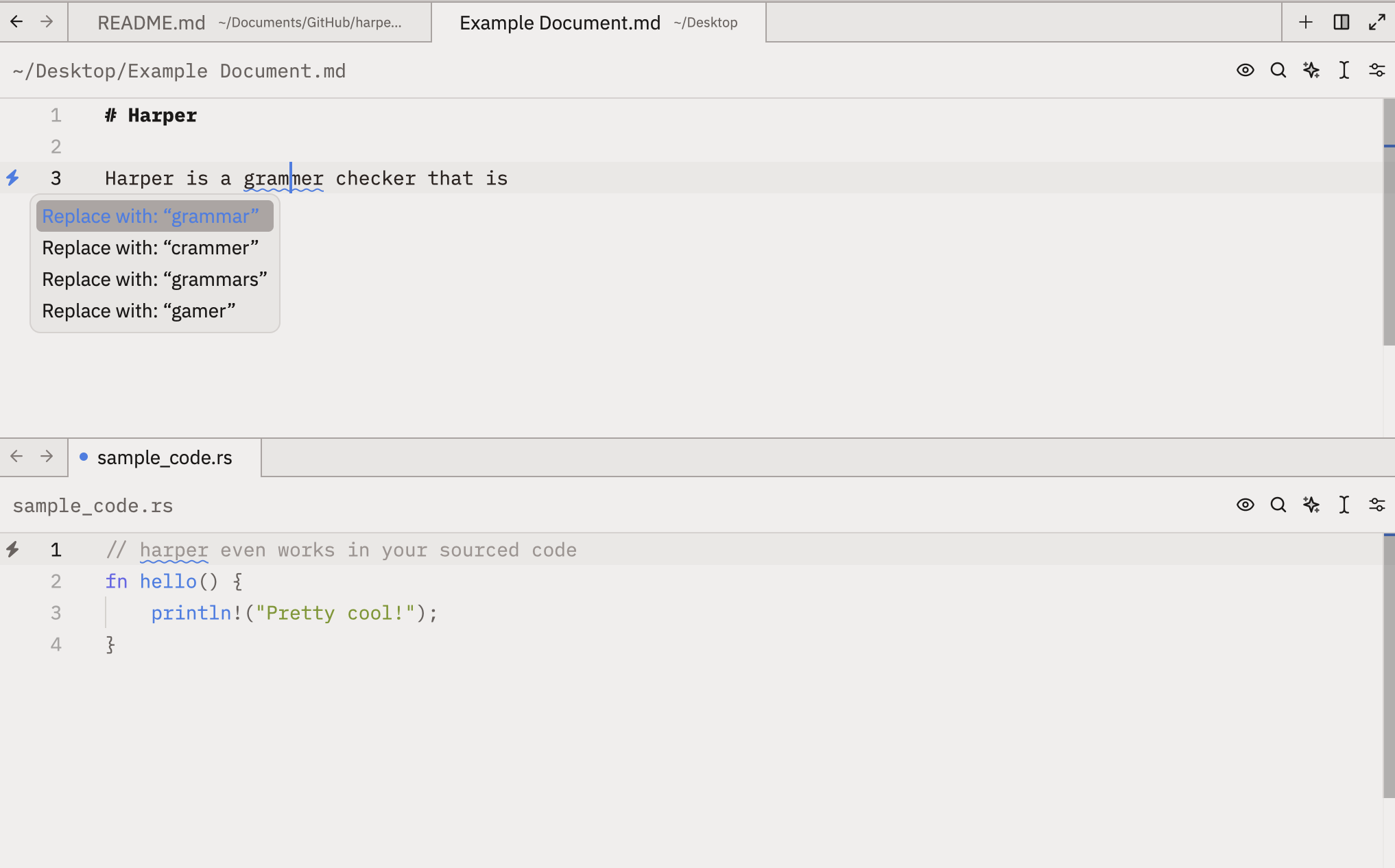Click the text cursor selections icon in top toolbar
Screen dimensions: 1395x868
[x=1344, y=70]
